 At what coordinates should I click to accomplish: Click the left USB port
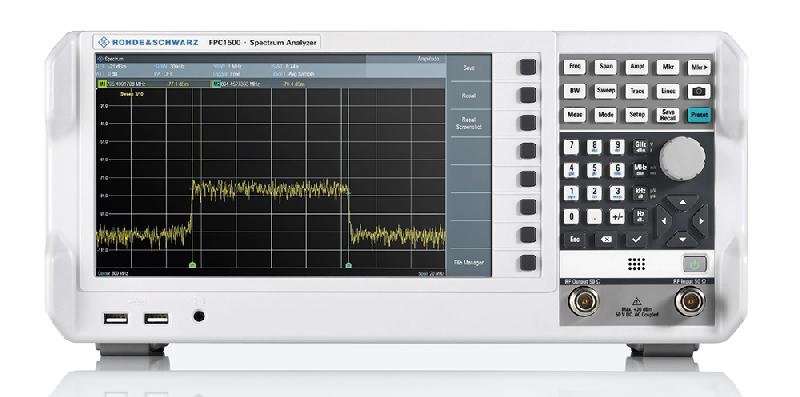tap(116, 319)
